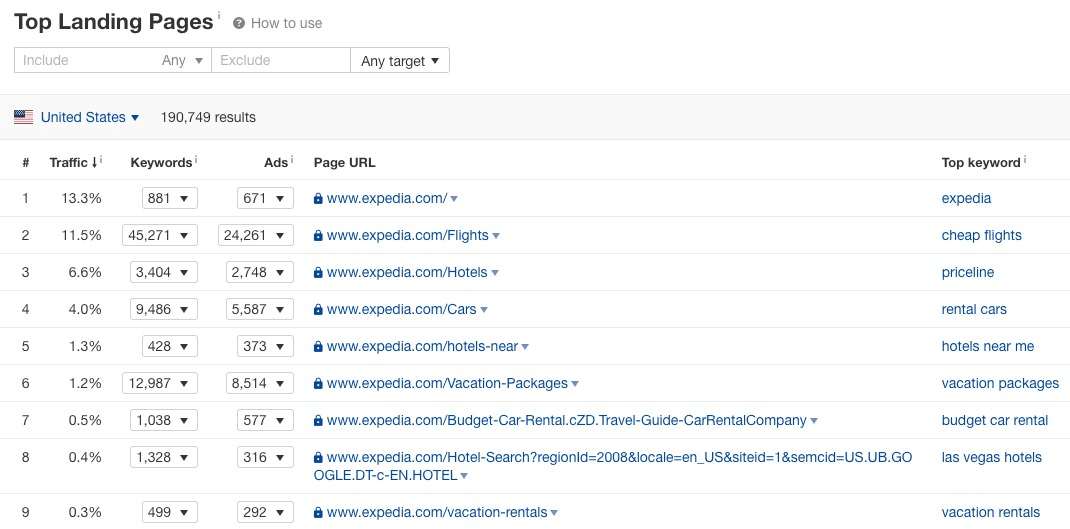This screenshot has height=529, width=1070.
Task: Open the www.expedia.com/Hotels link
Action: [x=407, y=272]
